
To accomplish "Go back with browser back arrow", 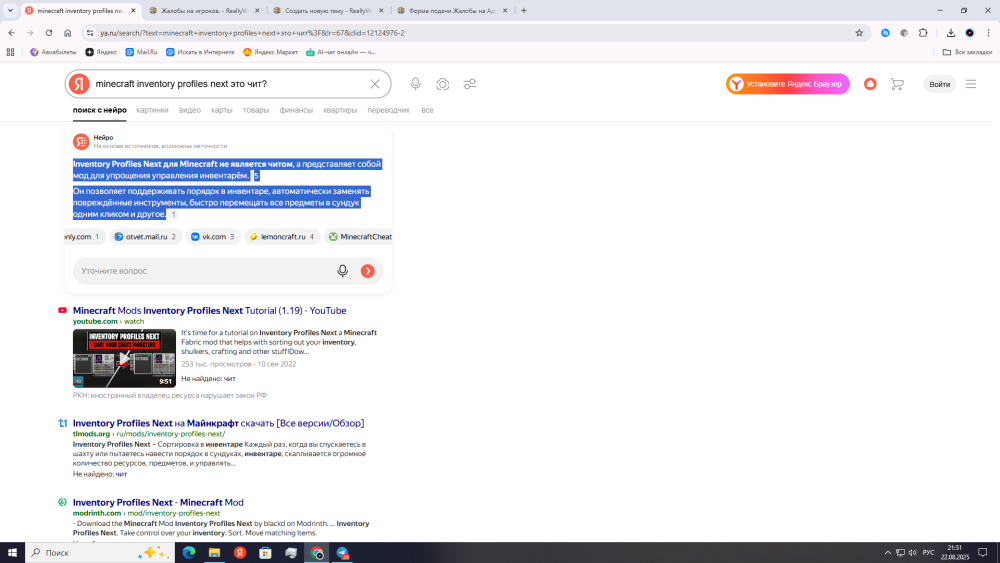I will pyautogui.click(x=11, y=33).
